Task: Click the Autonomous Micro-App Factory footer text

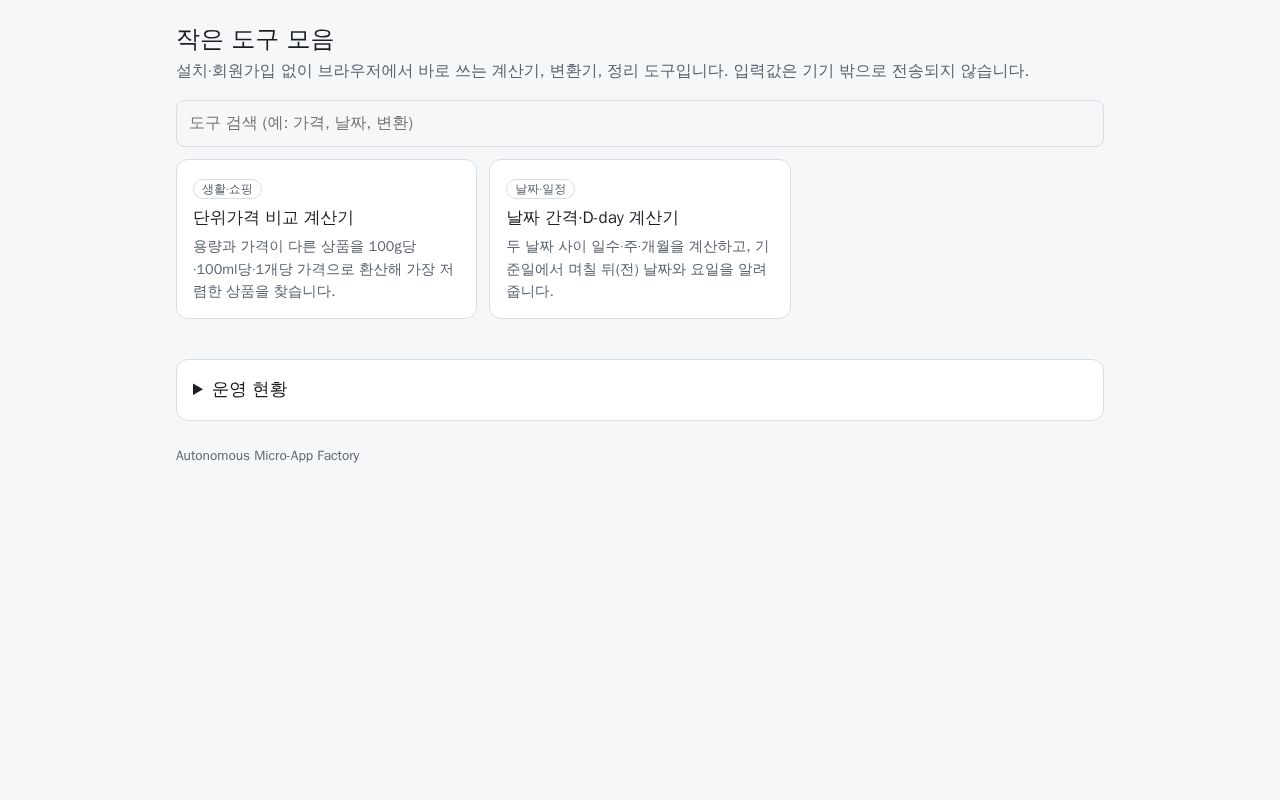Action: click(x=268, y=456)
